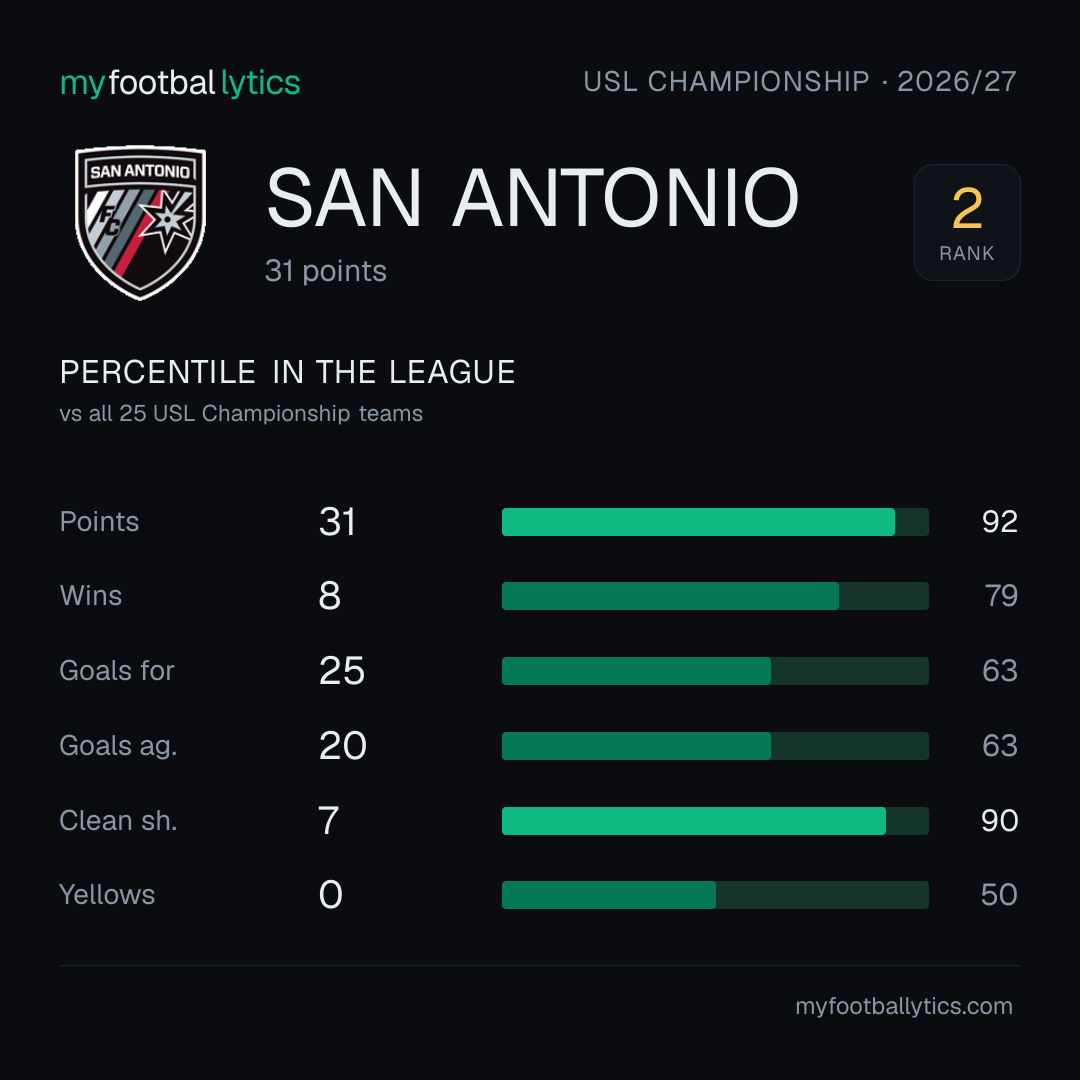This screenshot has height=1080, width=1080.
Task: Click the USL Championship 2026/27 label
Action: point(800,81)
